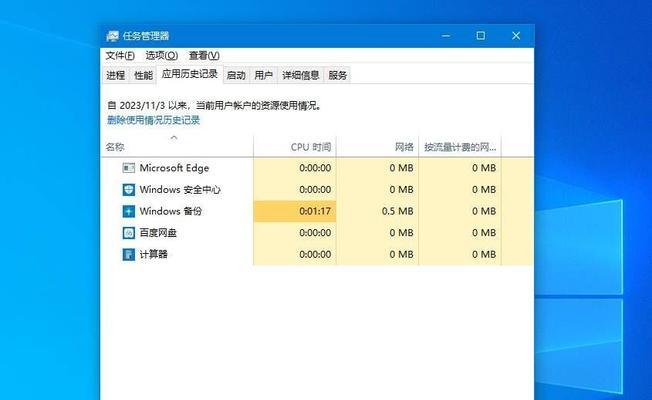Image resolution: width=652 pixels, height=400 pixels.
Task: Click Windows 备份 metered network 0 MB
Action: click(x=460, y=211)
